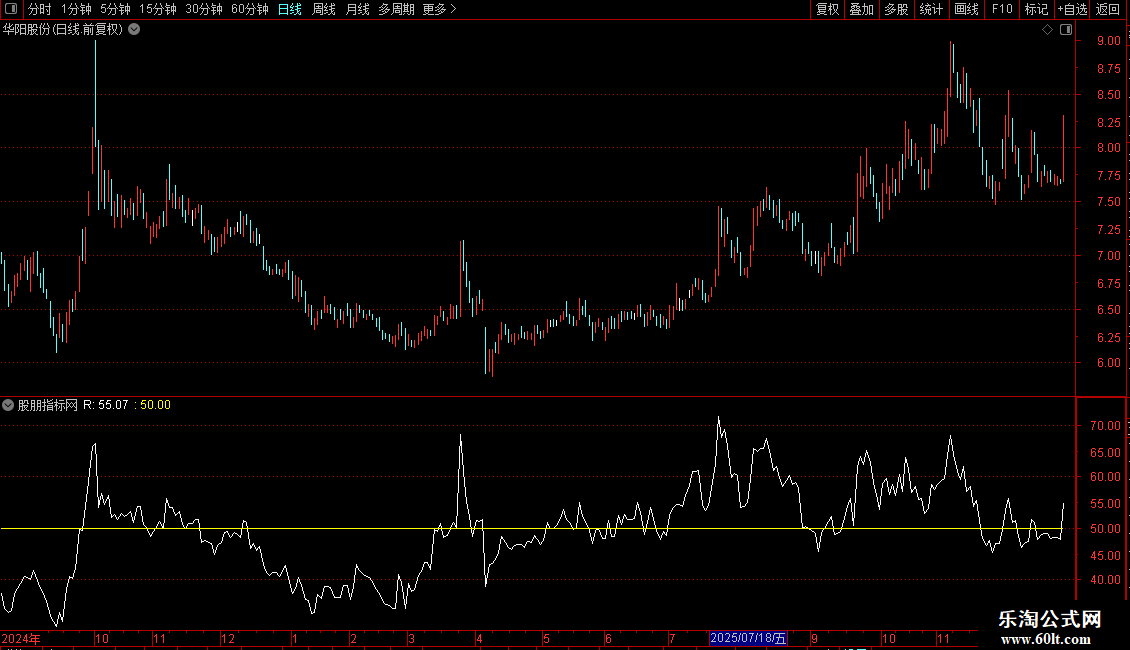Switch to 分时 intraday chart
Screen dimensions: 1130x650
(x=40, y=9)
